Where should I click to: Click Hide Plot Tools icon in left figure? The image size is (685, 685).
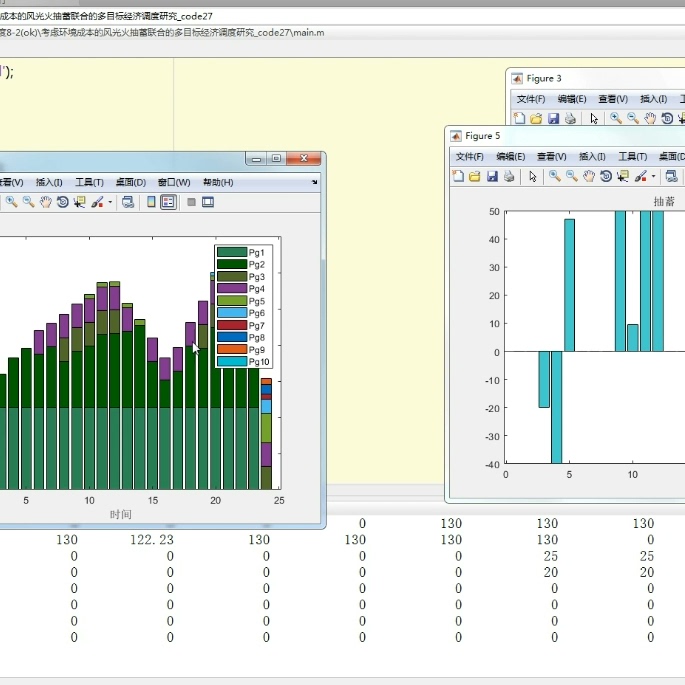[x=191, y=202]
